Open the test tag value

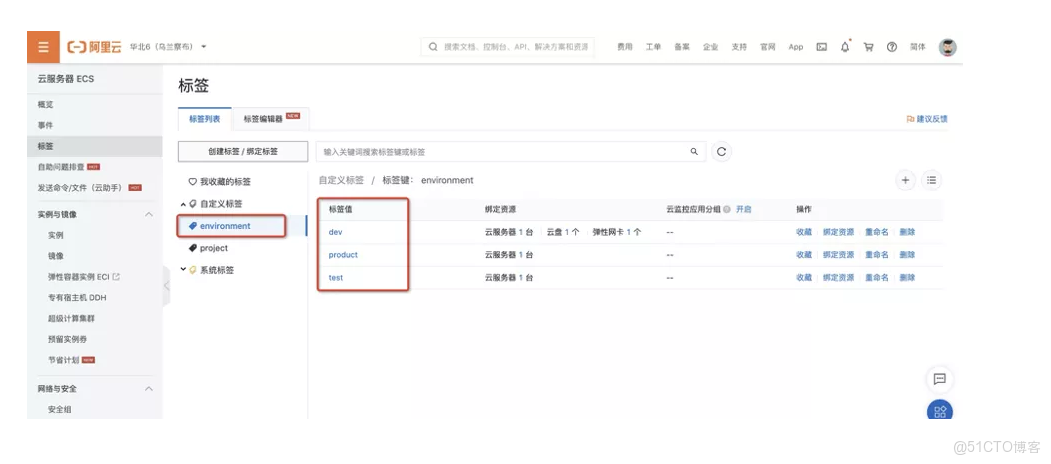pyautogui.click(x=336, y=278)
